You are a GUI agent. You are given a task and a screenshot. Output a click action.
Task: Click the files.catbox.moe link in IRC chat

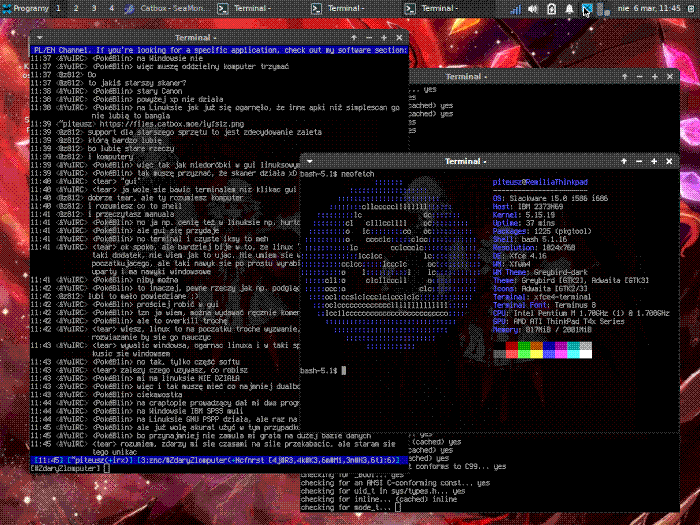click(x=171, y=124)
